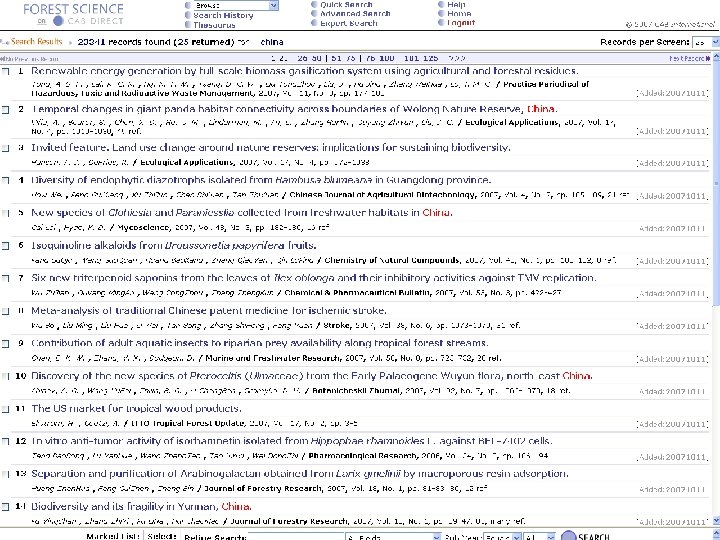This screenshot has width=720, height=540.
Task: Open record Diversity of endophytic diazotrophs
Action: [x=261, y=180]
